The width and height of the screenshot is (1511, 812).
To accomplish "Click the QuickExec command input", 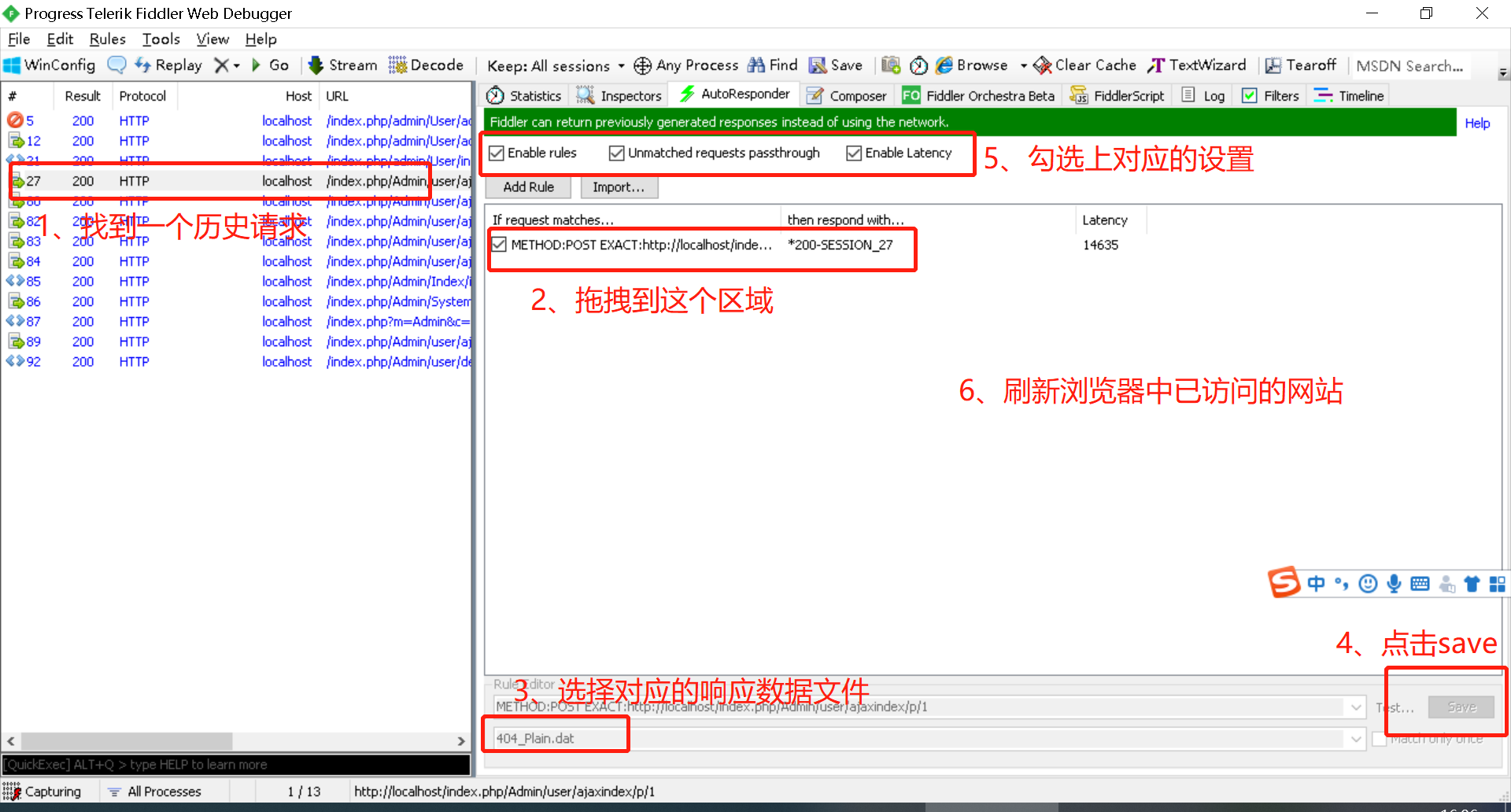I will point(235,764).
